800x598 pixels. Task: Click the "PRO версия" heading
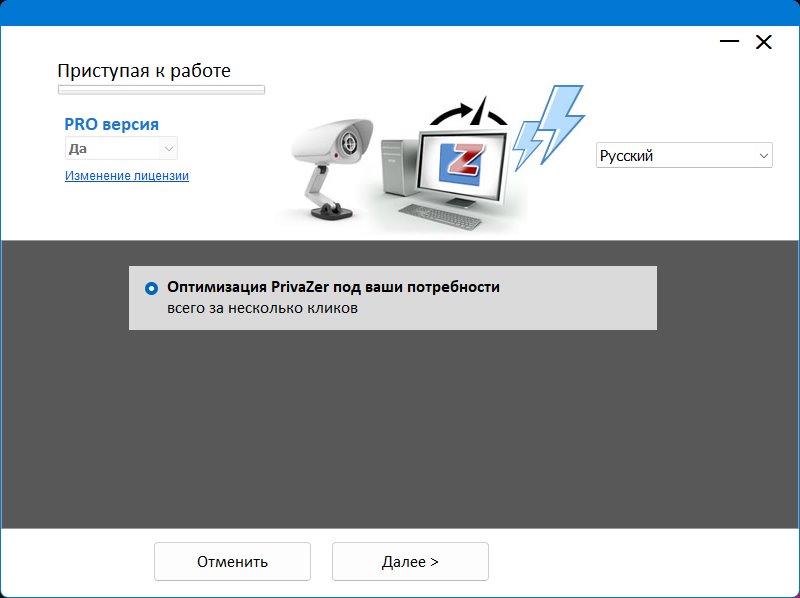click(112, 124)
